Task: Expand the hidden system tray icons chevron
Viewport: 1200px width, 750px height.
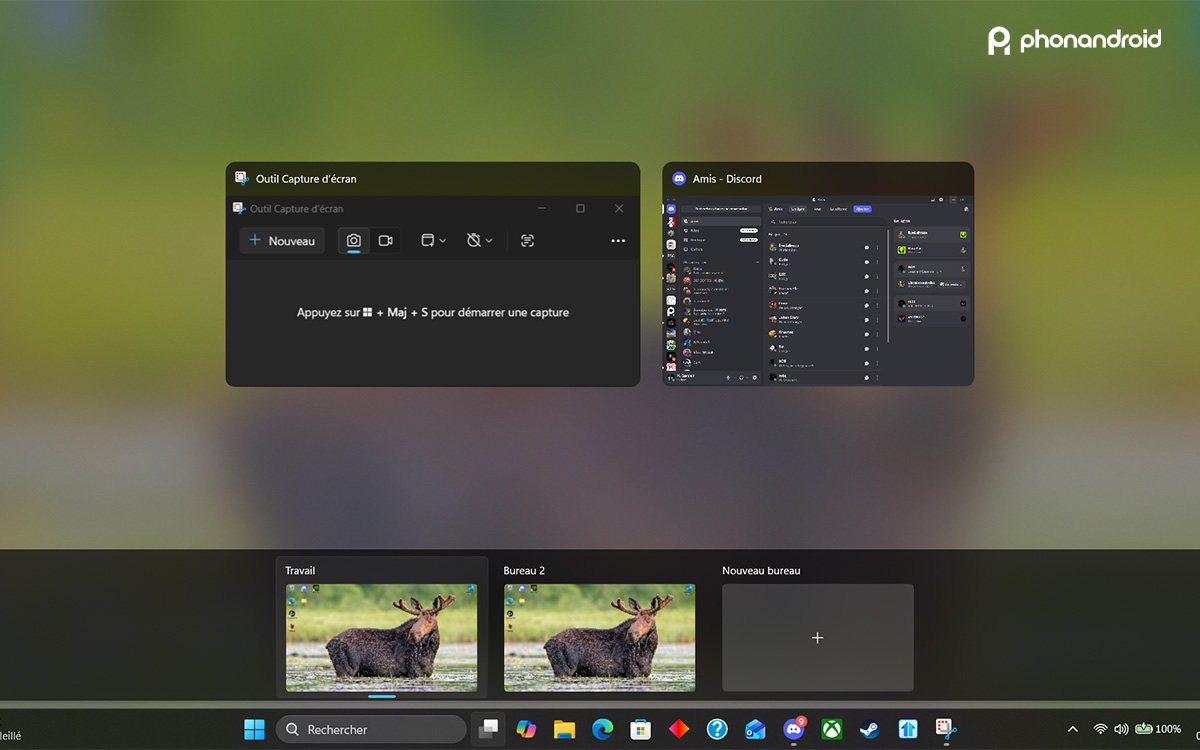Action: 1073,730
